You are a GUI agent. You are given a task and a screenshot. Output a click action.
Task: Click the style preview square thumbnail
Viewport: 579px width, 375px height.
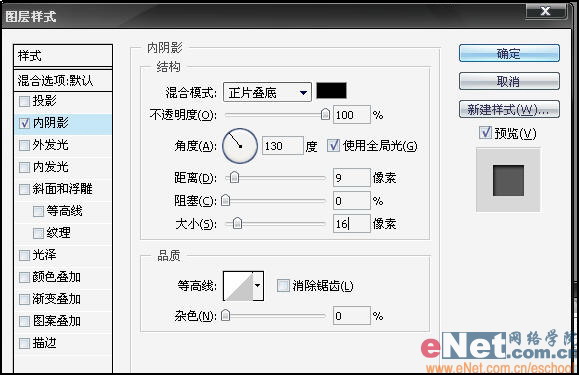click(x=508, y=180)
